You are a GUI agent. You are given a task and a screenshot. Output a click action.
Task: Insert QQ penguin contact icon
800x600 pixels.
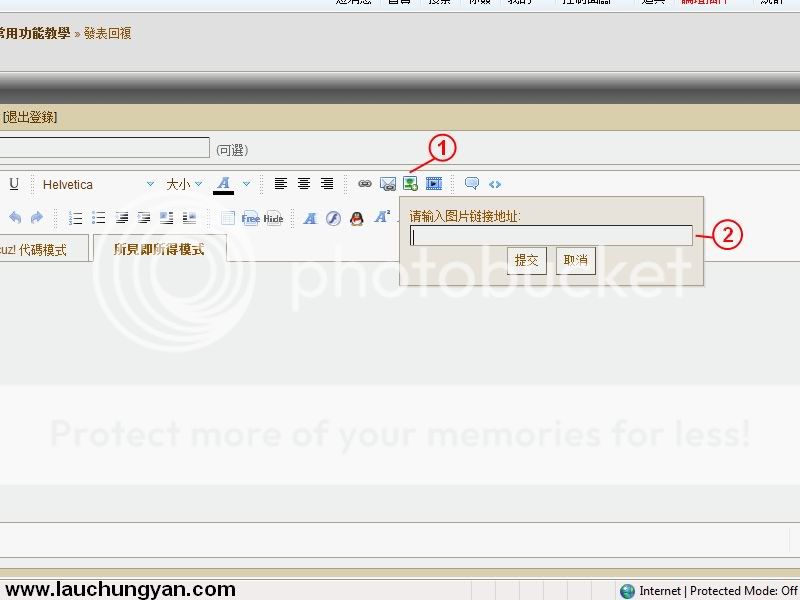click(x=357, y=218)
